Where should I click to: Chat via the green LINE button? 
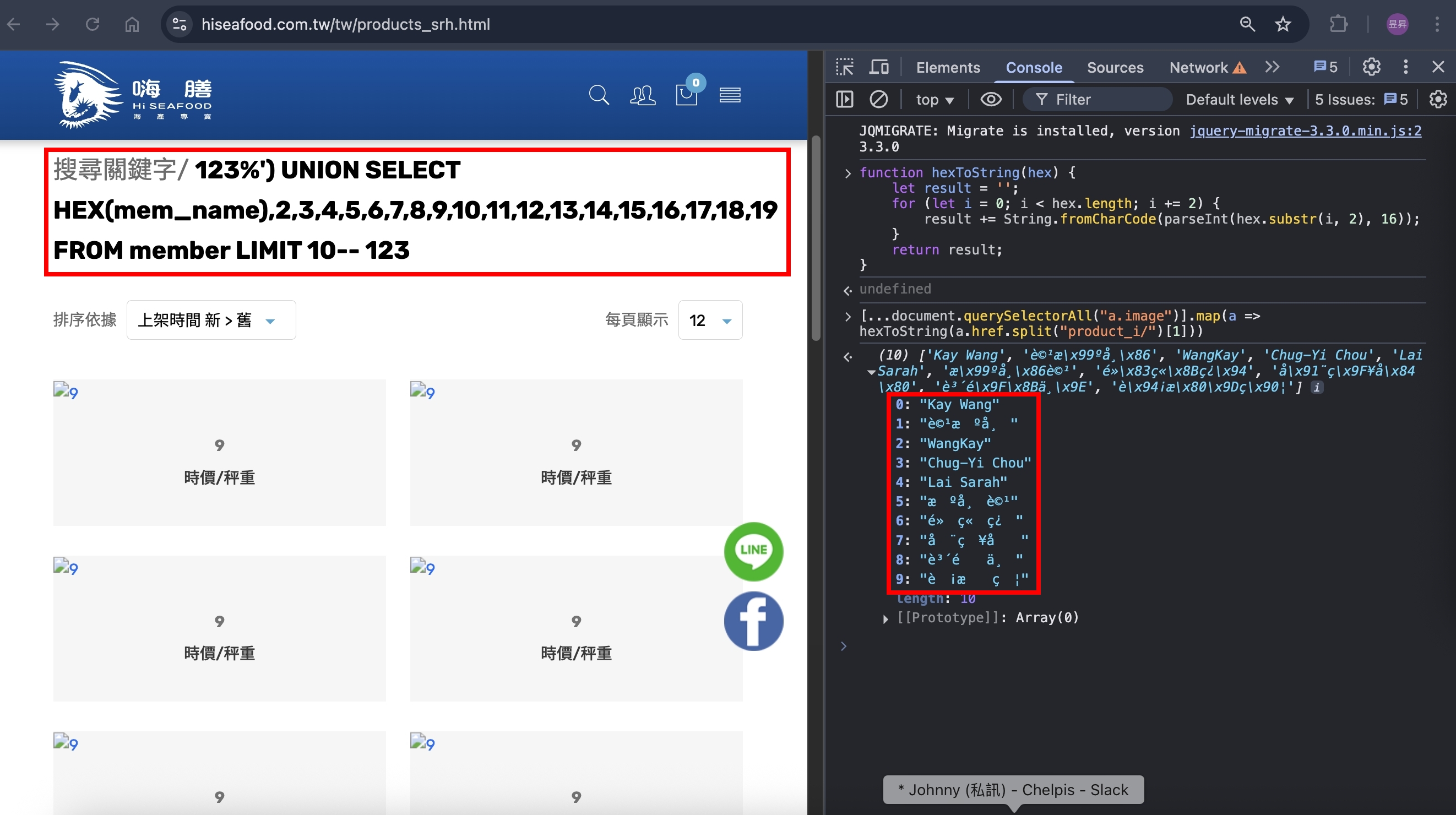[753, 551]
